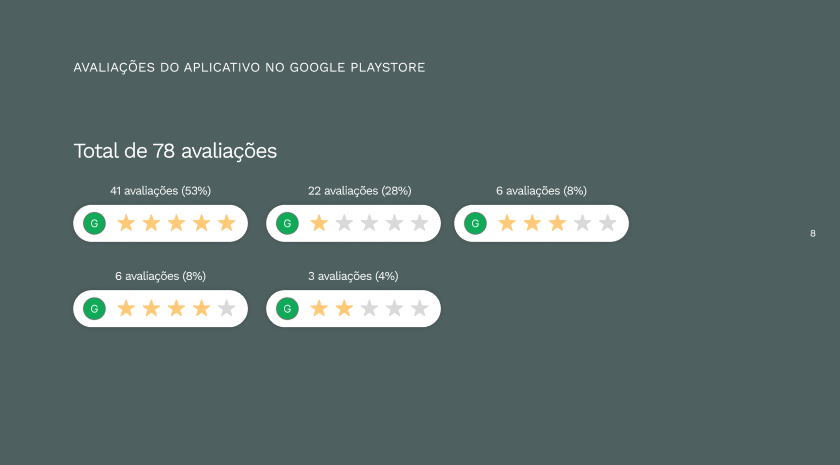Viewport: 840px width, 465px height.
Task: Select the "3 avaliações (4%)" label
Action: click(353, 275)
